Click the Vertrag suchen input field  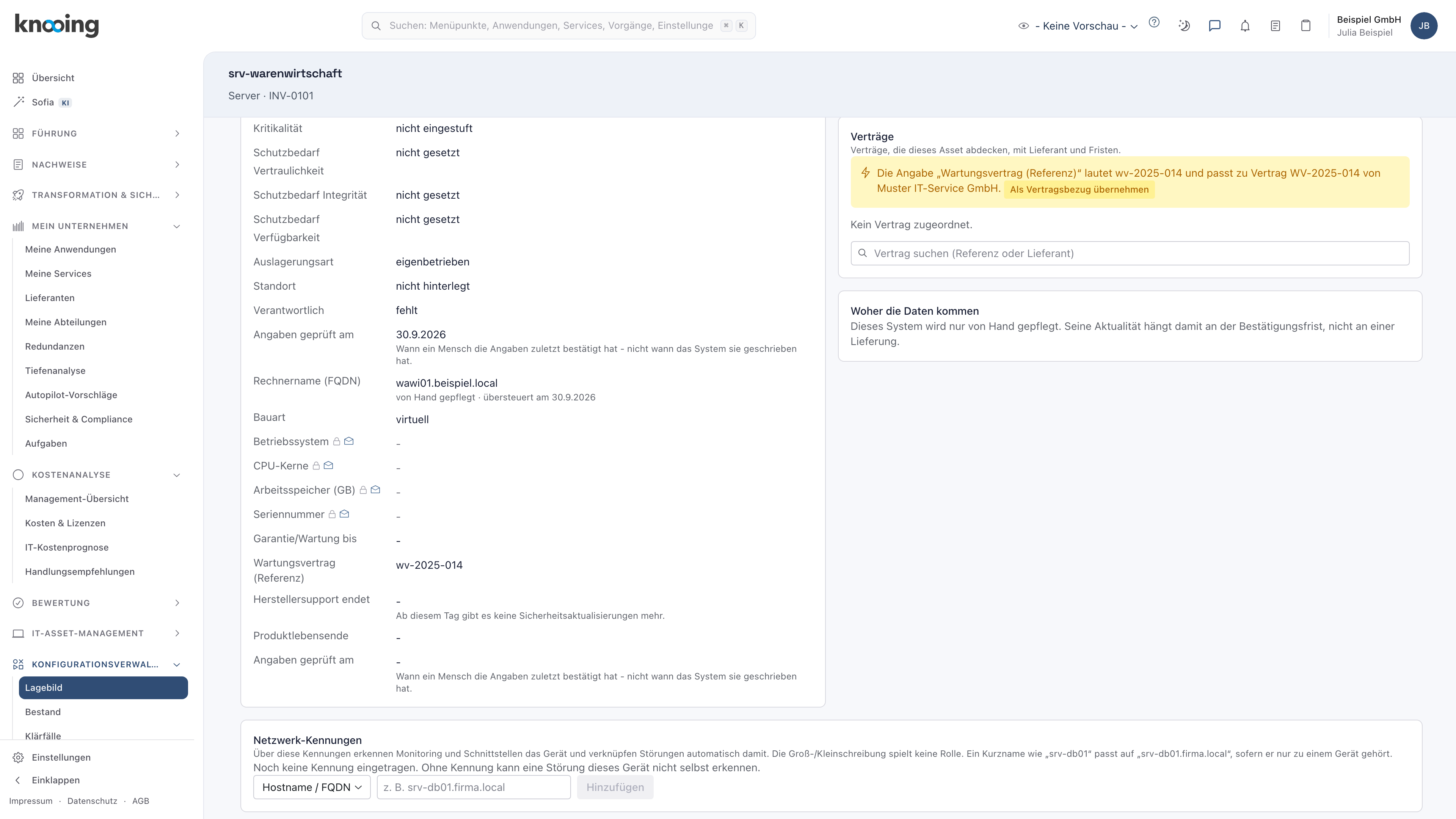click(1129, 253)
